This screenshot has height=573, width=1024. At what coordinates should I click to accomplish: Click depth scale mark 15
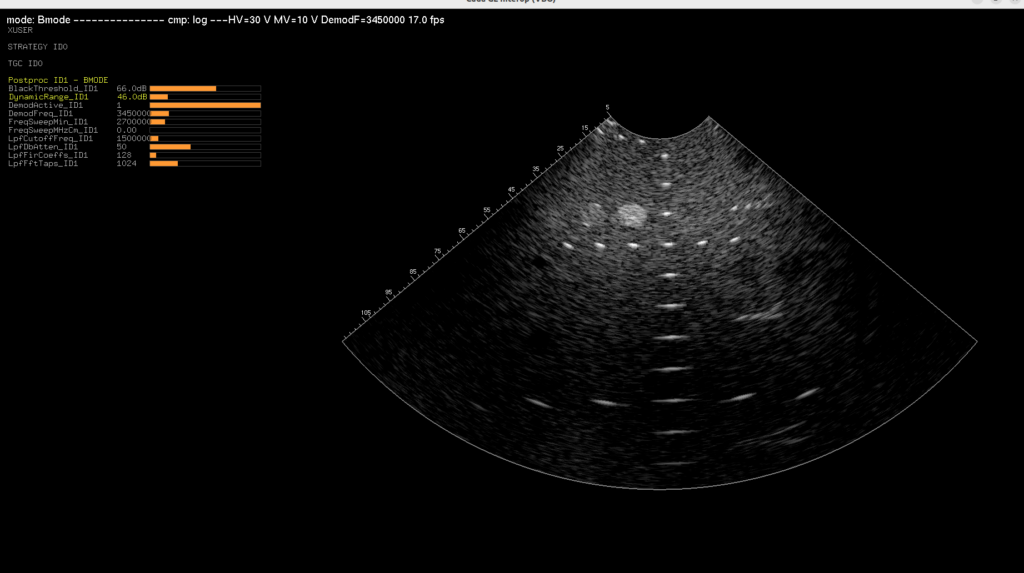tap(584, 128)
